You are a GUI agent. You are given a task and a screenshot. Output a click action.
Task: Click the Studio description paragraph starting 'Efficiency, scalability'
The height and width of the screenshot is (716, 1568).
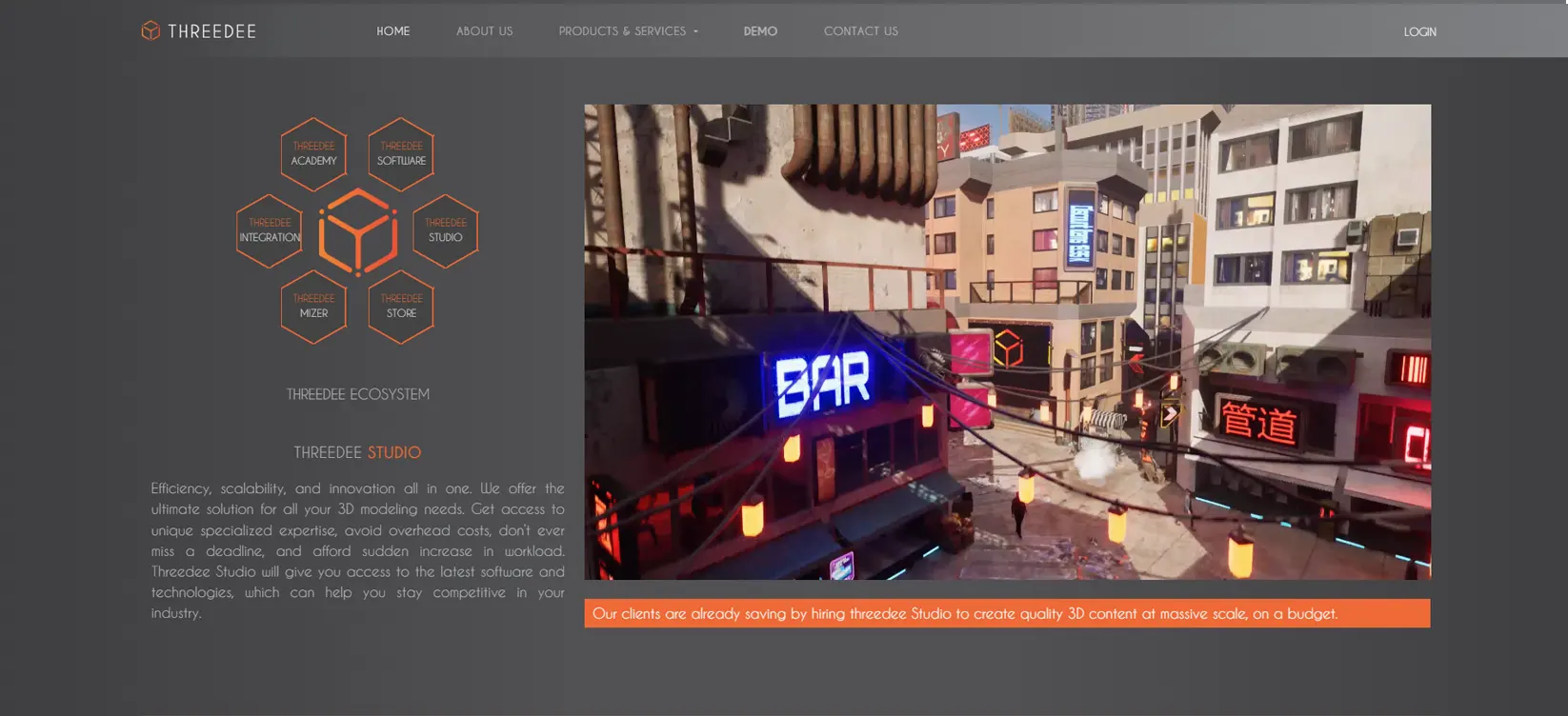tap(357, 550)
